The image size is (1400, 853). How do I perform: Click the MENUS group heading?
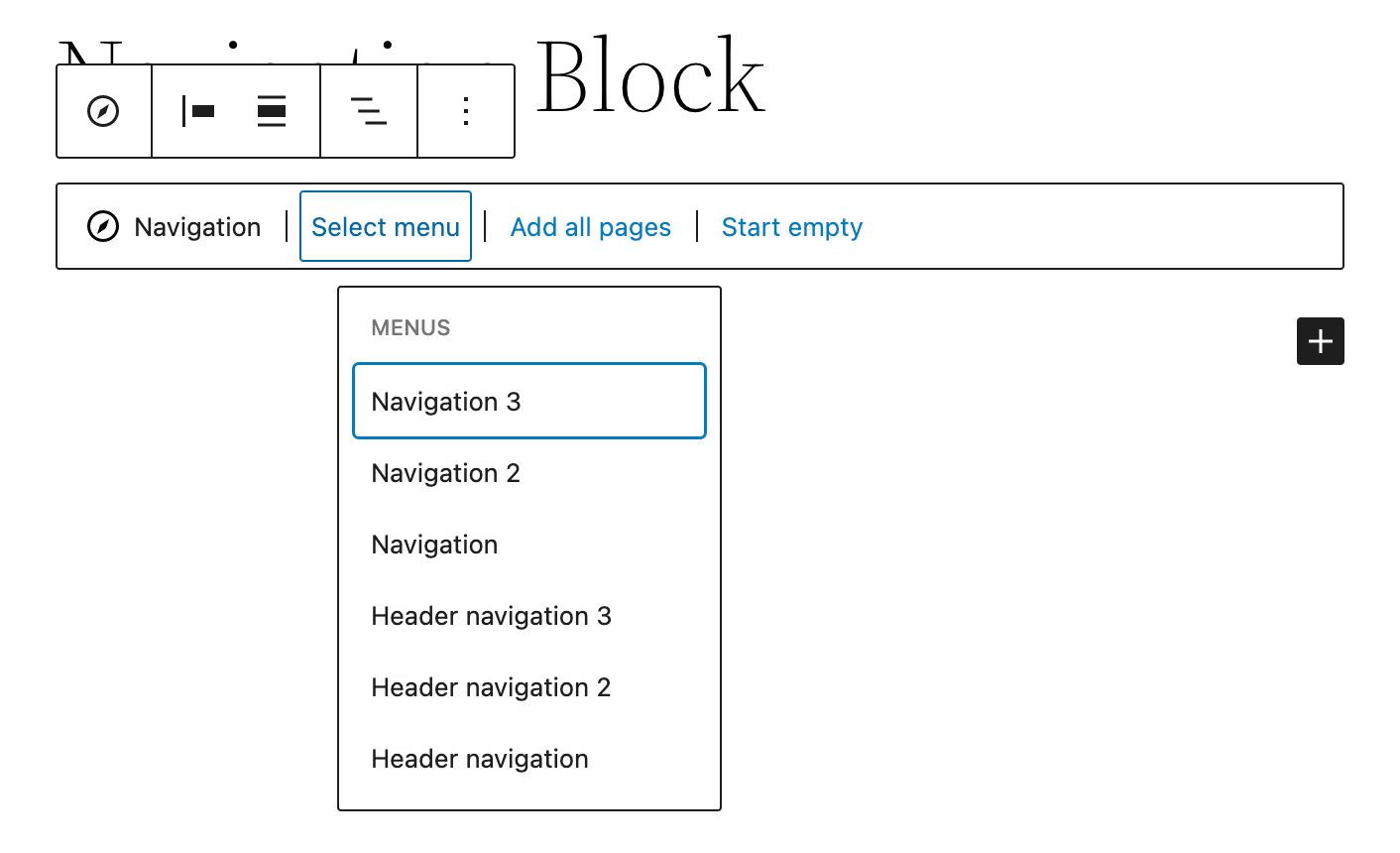coord(410,328)
